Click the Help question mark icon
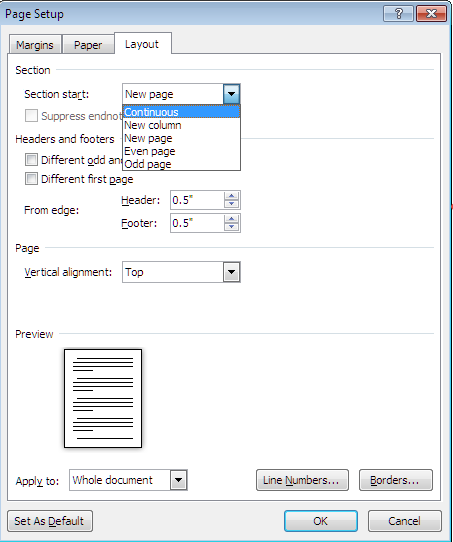This screenshot has width=453, height=542. click(x=398, y=14)
